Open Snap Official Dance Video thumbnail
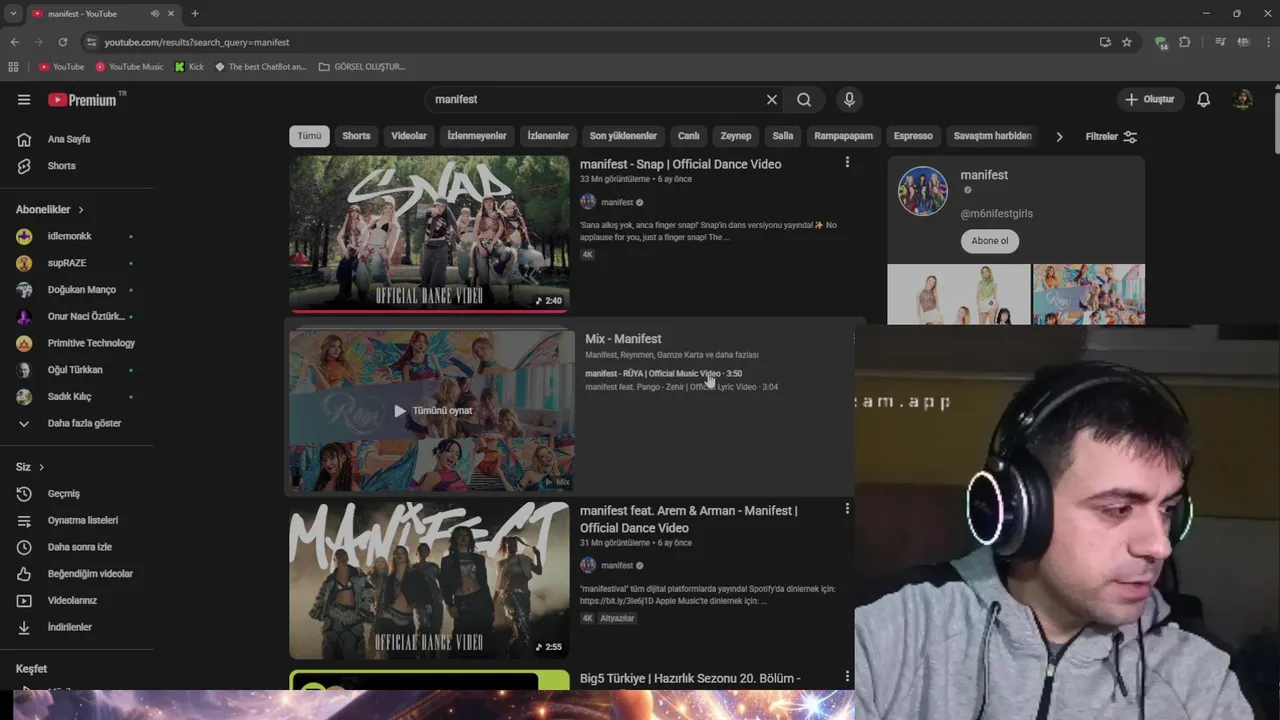Viewport: 1280px width, 720px height. [x=429, y=234]
